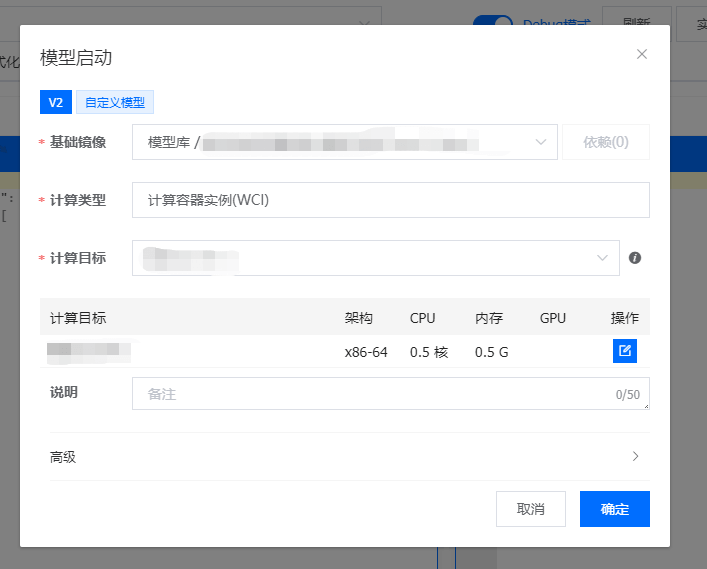Click the 依赖(0) button
This screenshot has height=569, width=707.
pos(606,142)
